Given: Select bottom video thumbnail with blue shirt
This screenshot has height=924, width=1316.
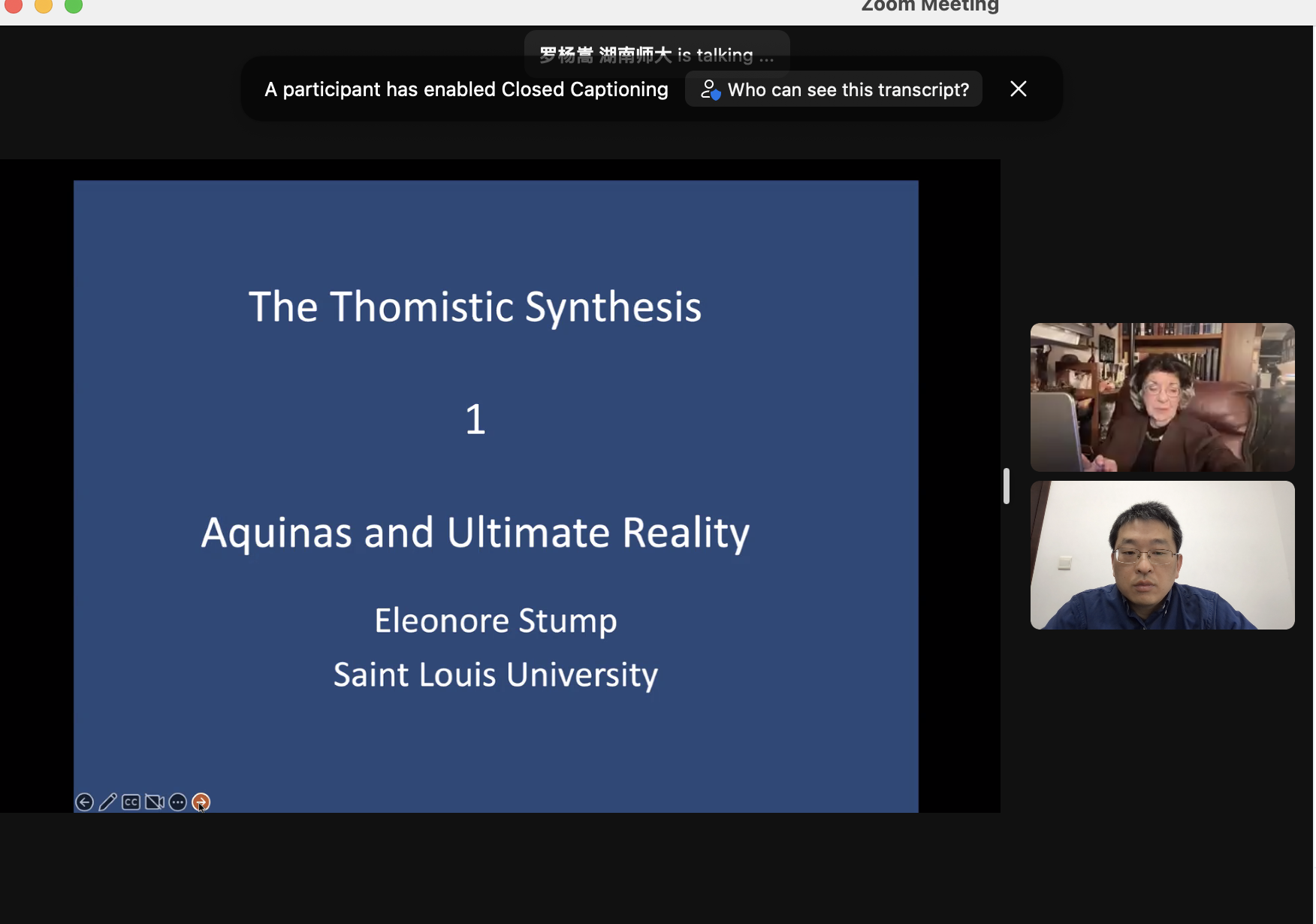Looking at the screenshot, I should [x=1162, y=555].
